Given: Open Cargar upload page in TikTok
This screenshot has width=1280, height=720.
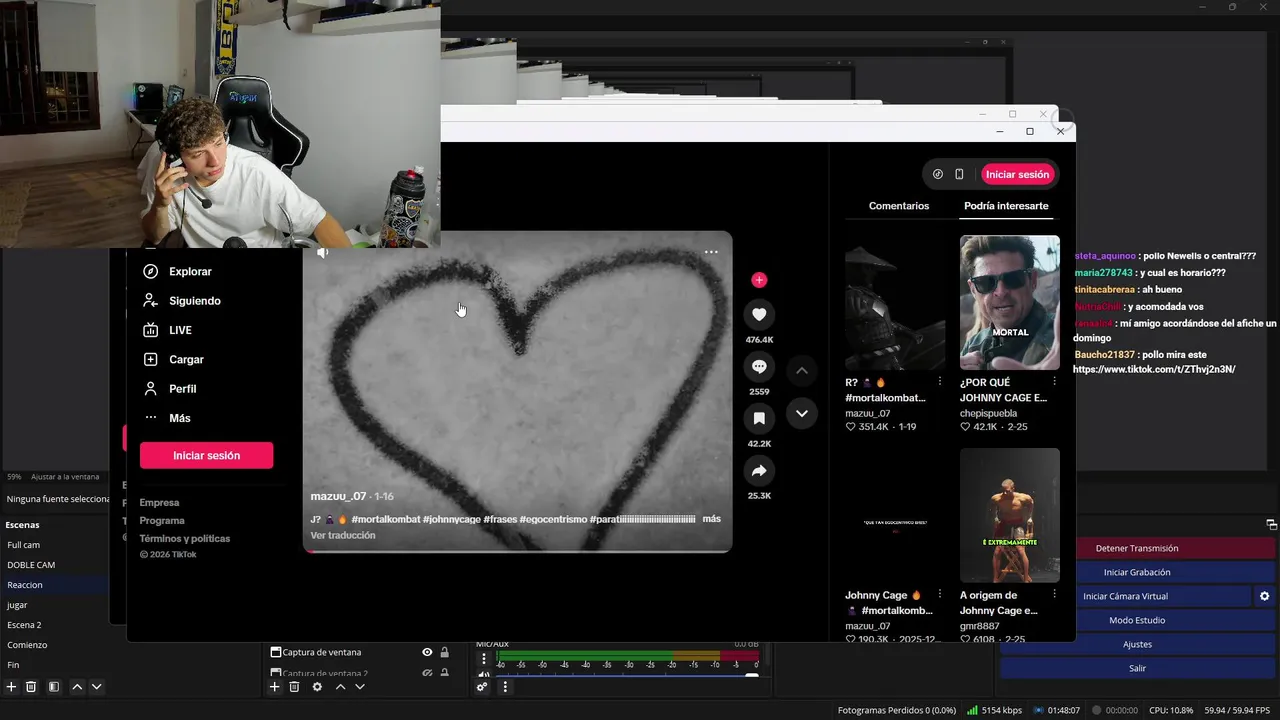Looking at the screenshot, I should coord(173,359).
